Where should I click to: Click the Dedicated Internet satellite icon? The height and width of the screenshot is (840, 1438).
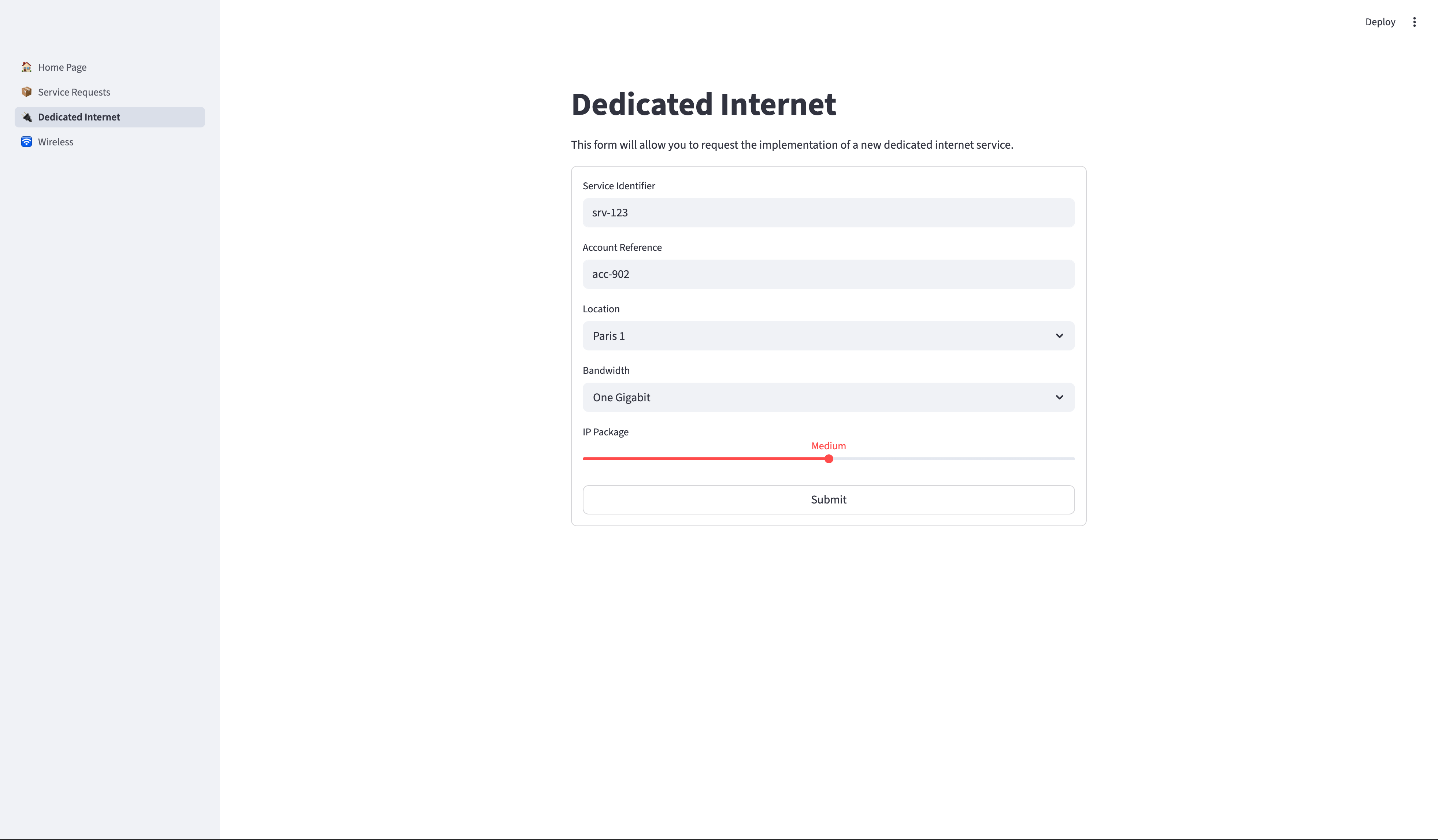coord(26,117)
